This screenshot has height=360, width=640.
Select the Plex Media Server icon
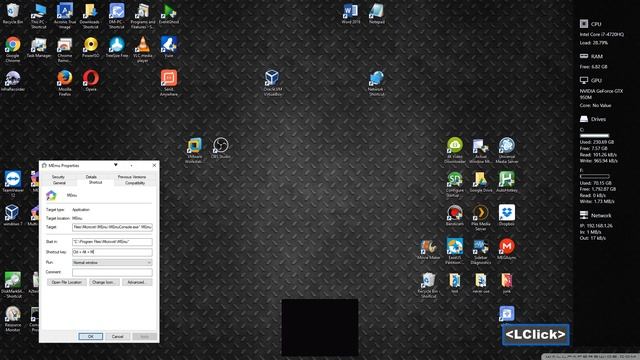pyautogui.click(x=480, y=213)
